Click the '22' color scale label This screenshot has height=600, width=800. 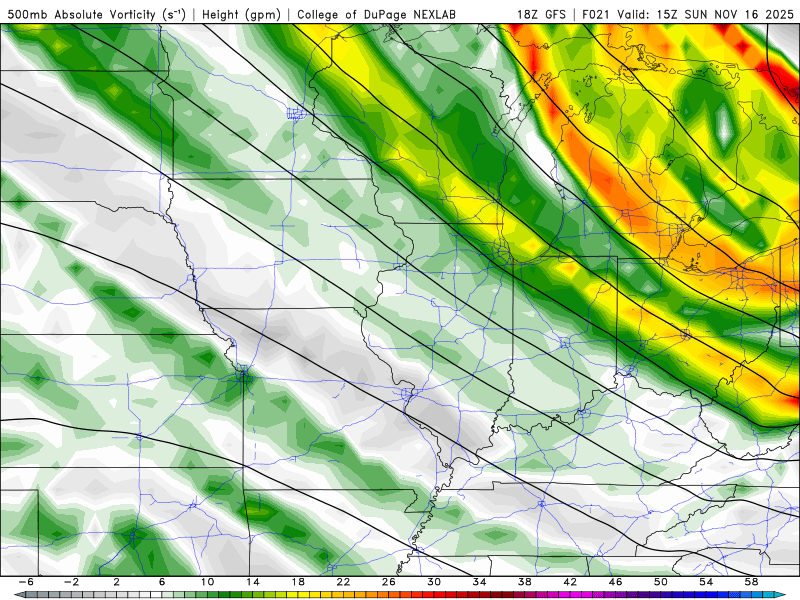click(343, 582)
